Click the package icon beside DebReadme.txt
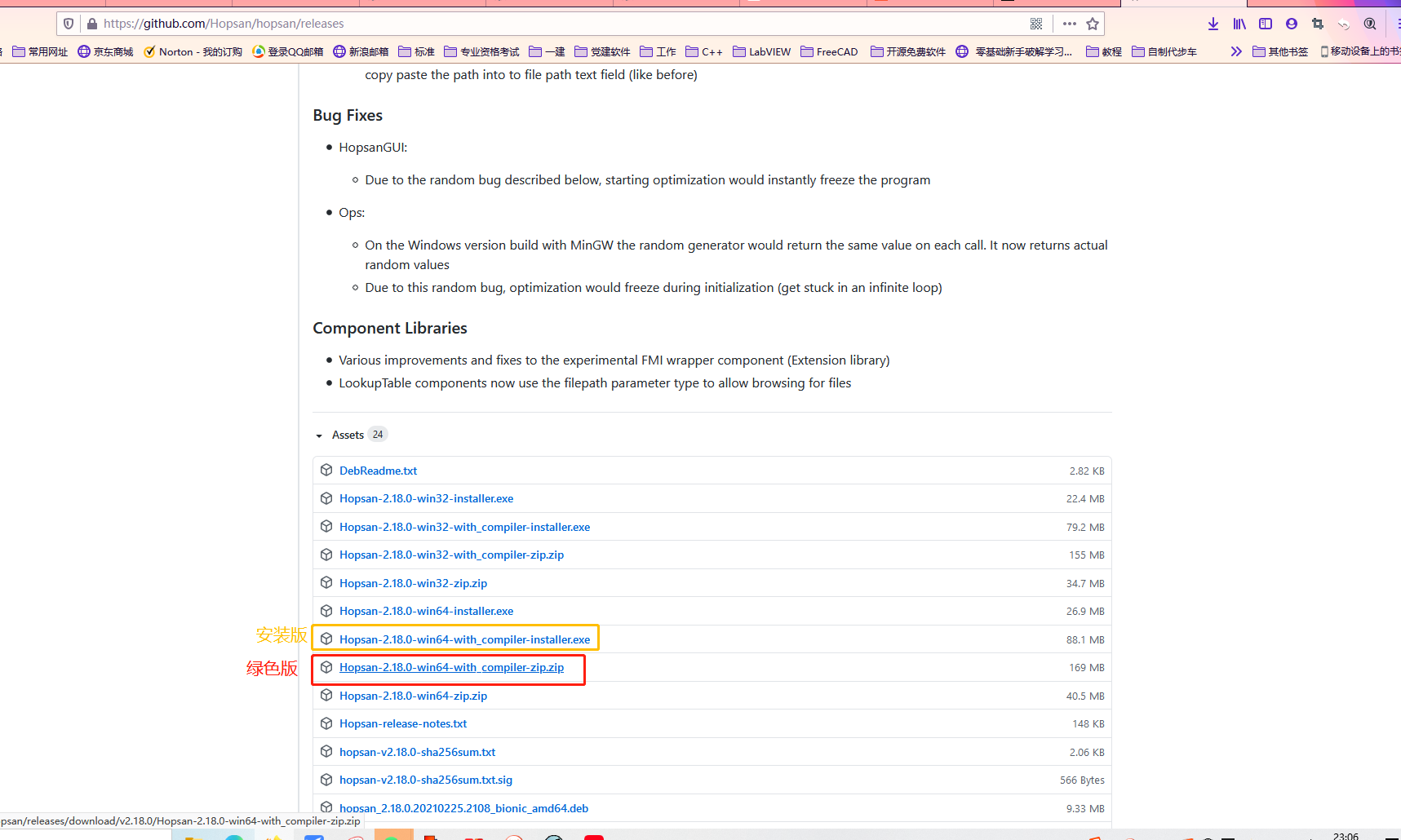1401x840 pixels. pyautogui.click(x=326, y=470)
